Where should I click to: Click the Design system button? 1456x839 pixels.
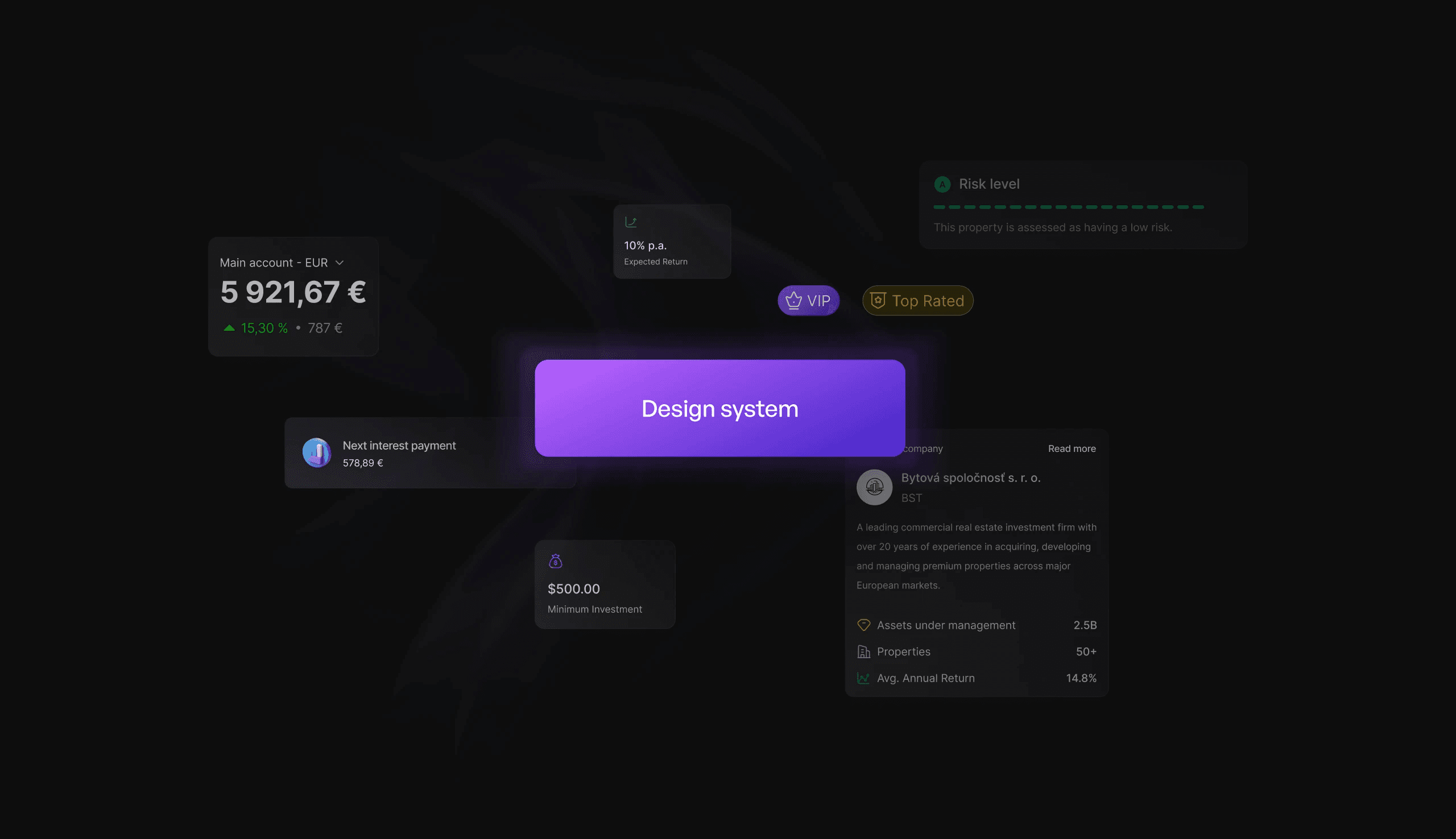719,408
